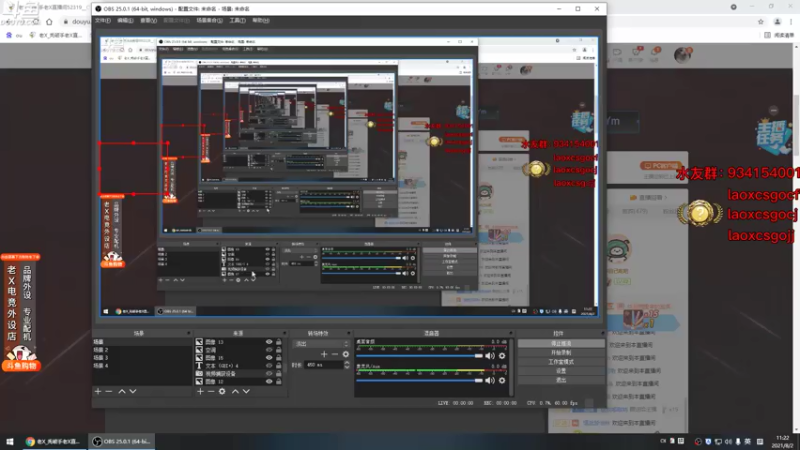Remove the transition with the minus icon
Viewport: 800px width, 450px height.
[335, 354]
